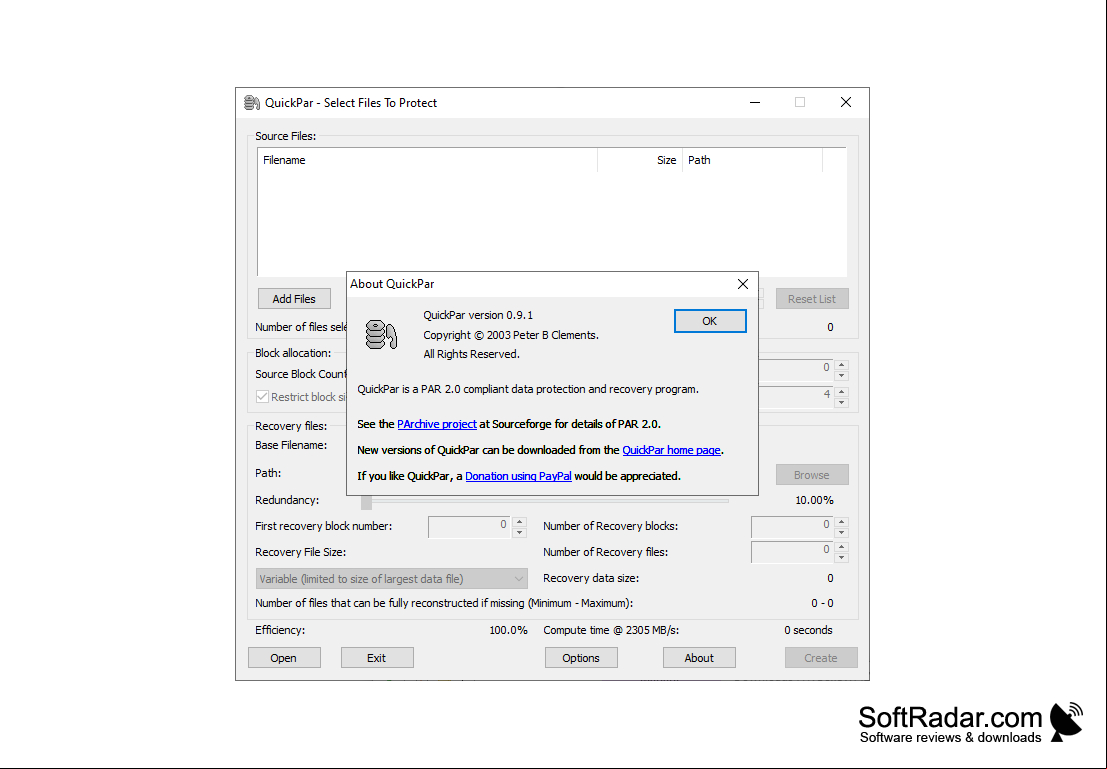Screen dimensions: 1107x769
Task: Decrease Number of Recovery blocks with down arrow
Action: click(842, 533)
